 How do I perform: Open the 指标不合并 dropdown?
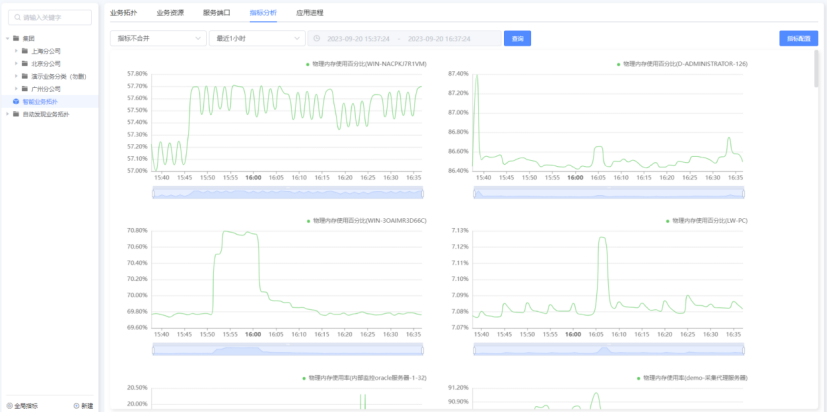(158, 39)
